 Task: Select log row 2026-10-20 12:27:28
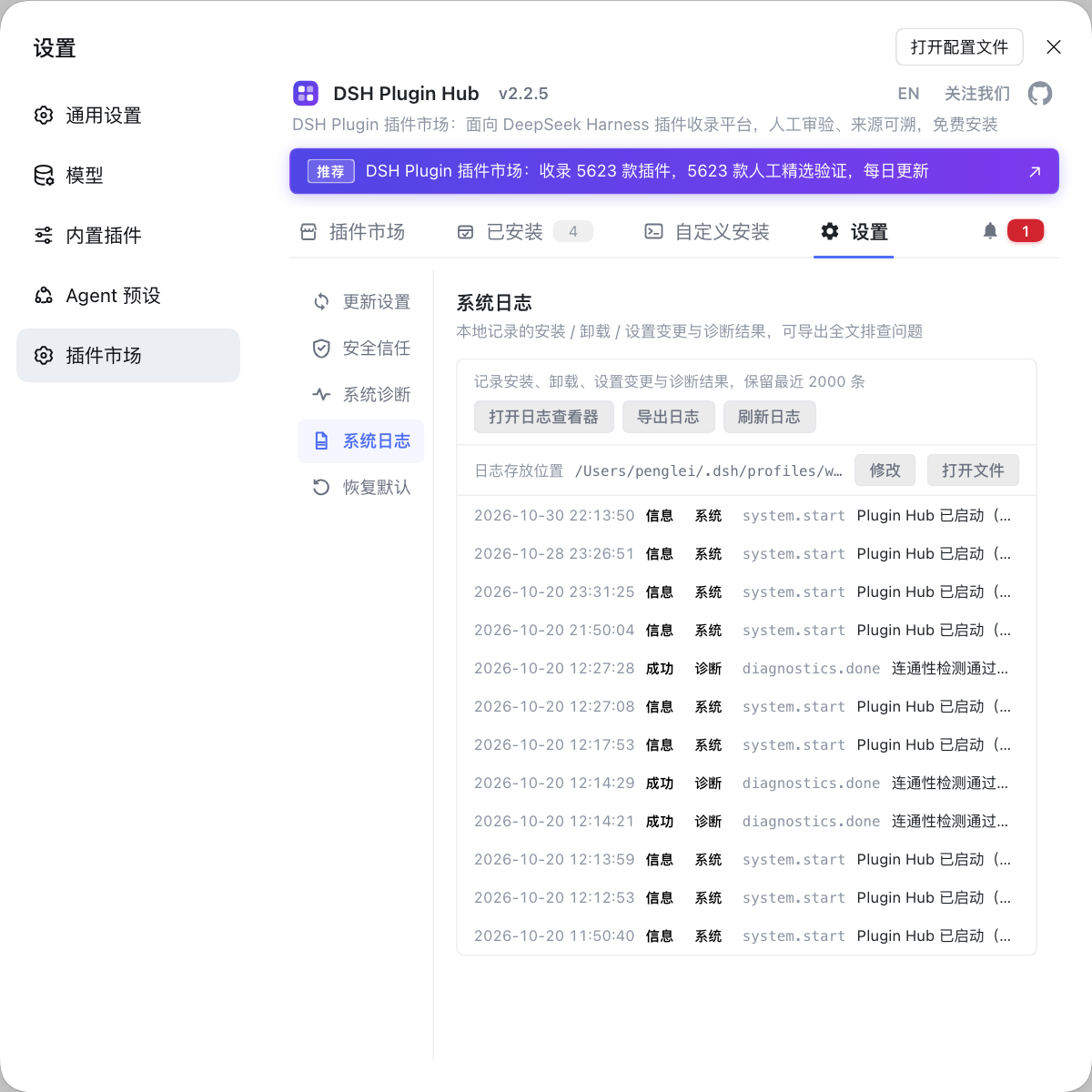click(x=746, y=668)
